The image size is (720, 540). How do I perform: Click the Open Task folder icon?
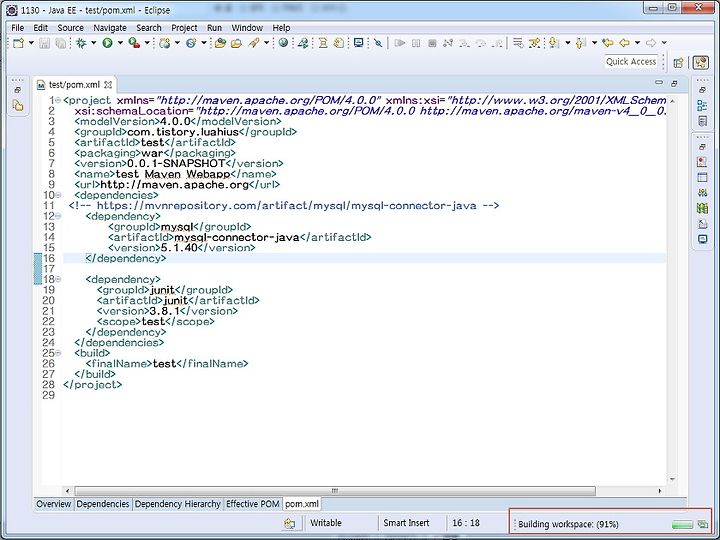point(236,43)
